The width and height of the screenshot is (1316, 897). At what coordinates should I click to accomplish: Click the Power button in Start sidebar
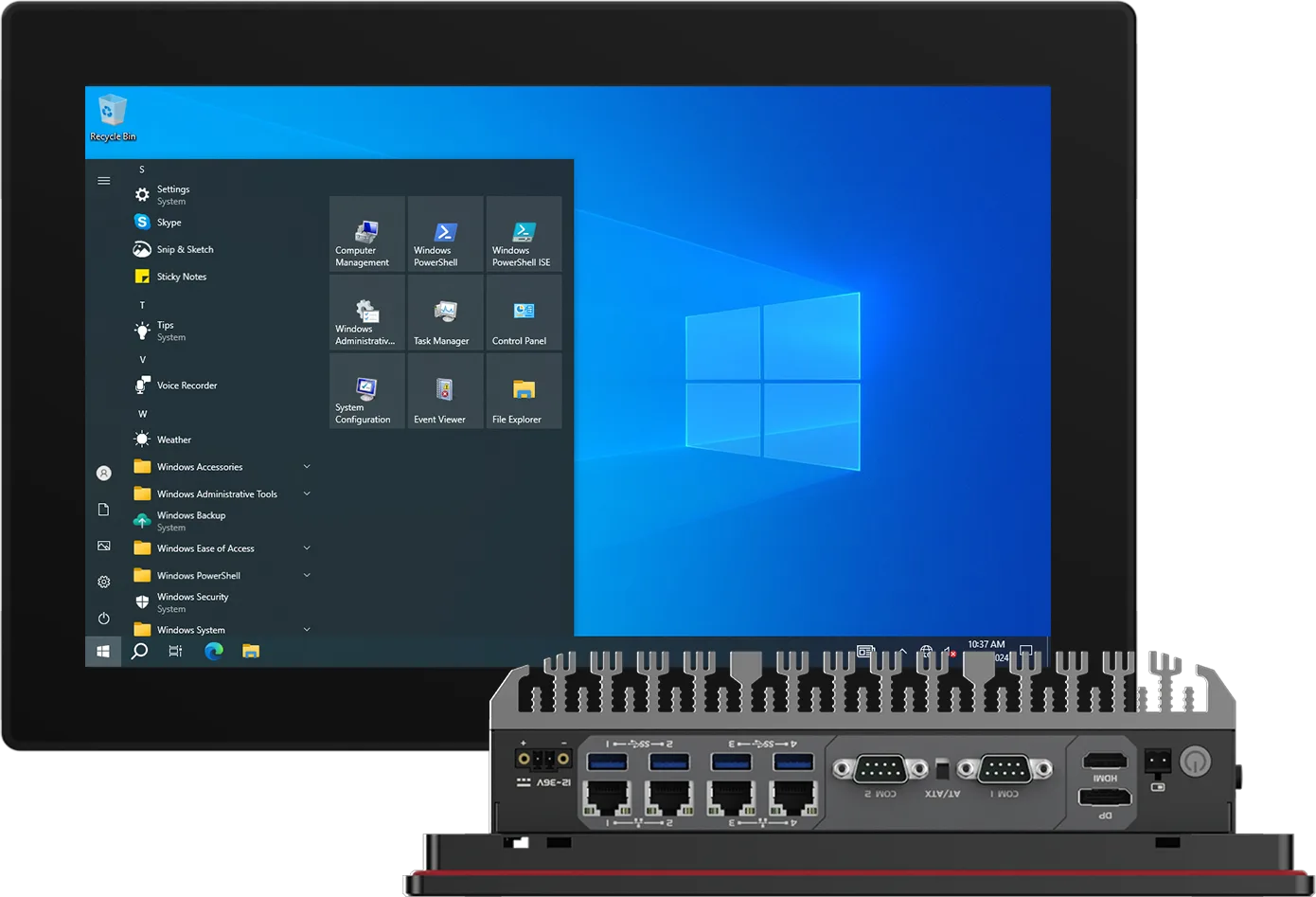(104, 619)
